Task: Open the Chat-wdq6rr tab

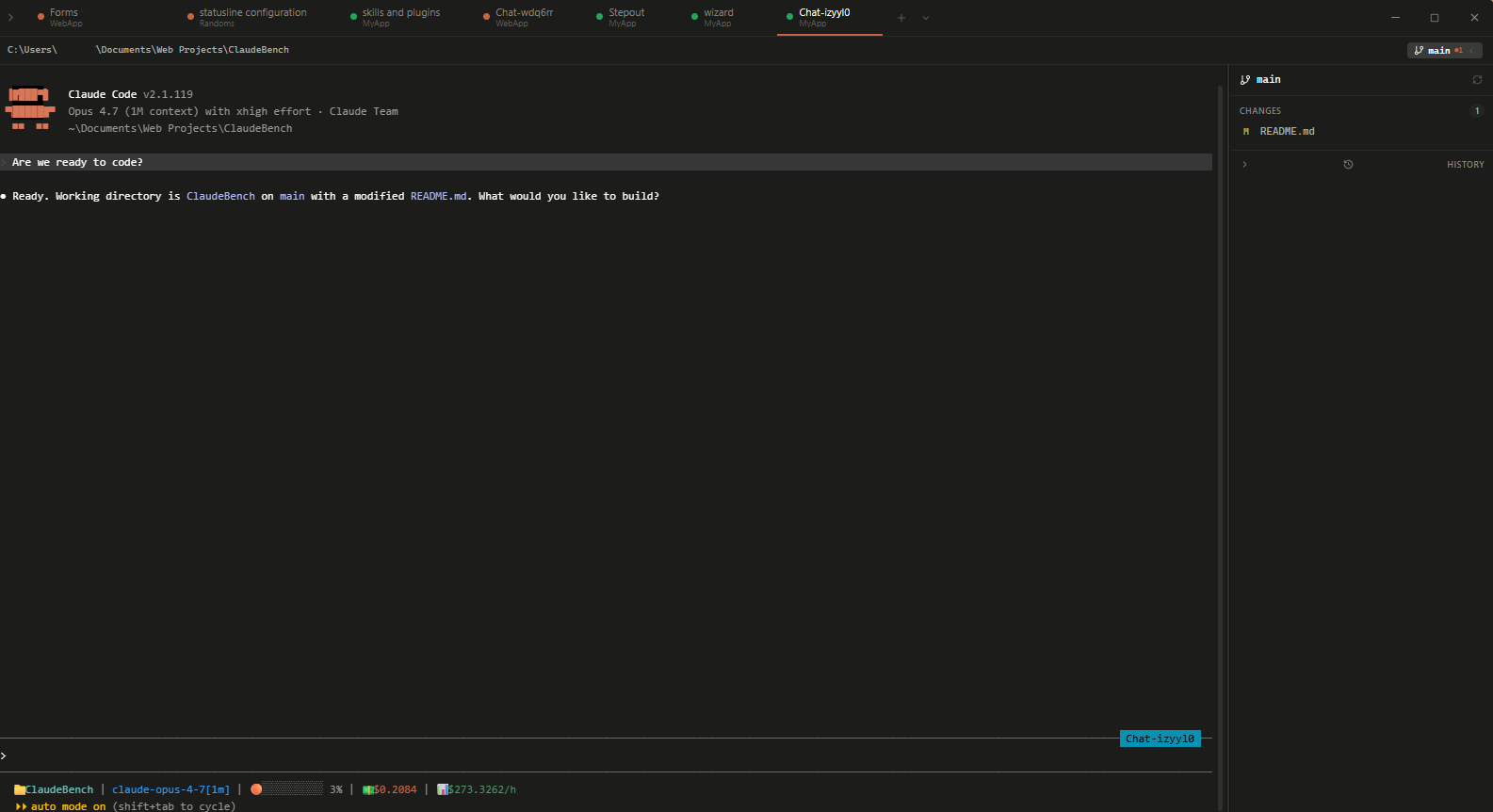Action: pos(517,17)
